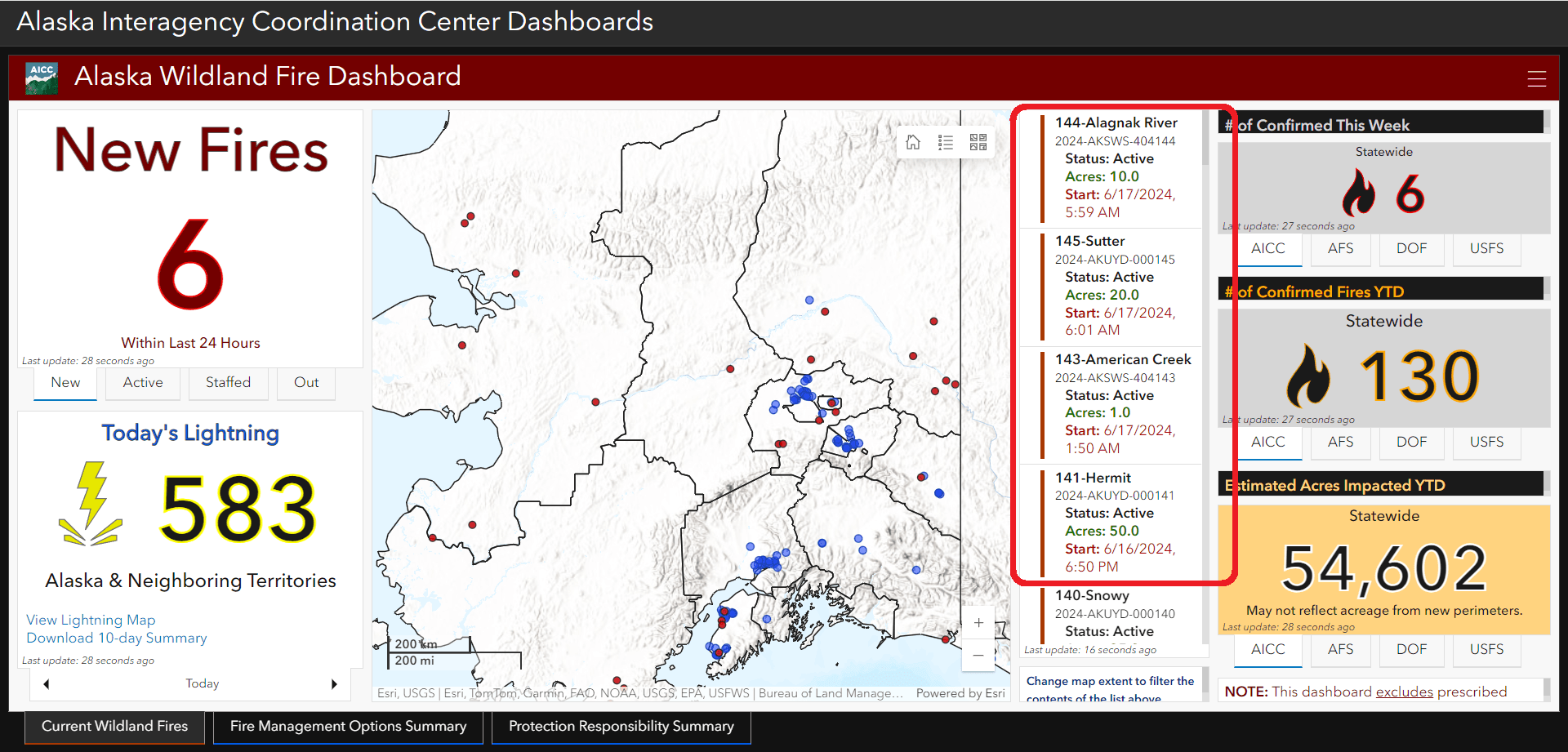Select the 145-Sutter fire list entry
Image resolution: width=1568 pixels, height=752 pixels.
tap(1115, 286)
